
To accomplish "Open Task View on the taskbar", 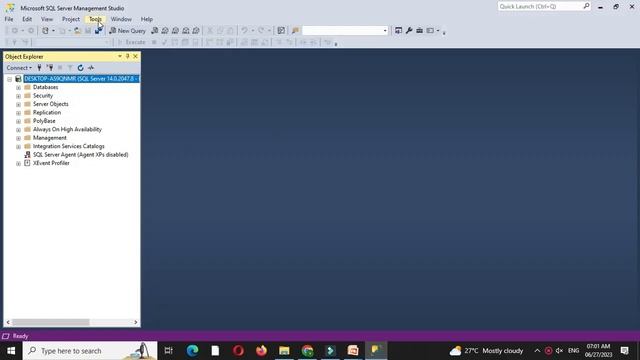I will (x=169, y=351).
